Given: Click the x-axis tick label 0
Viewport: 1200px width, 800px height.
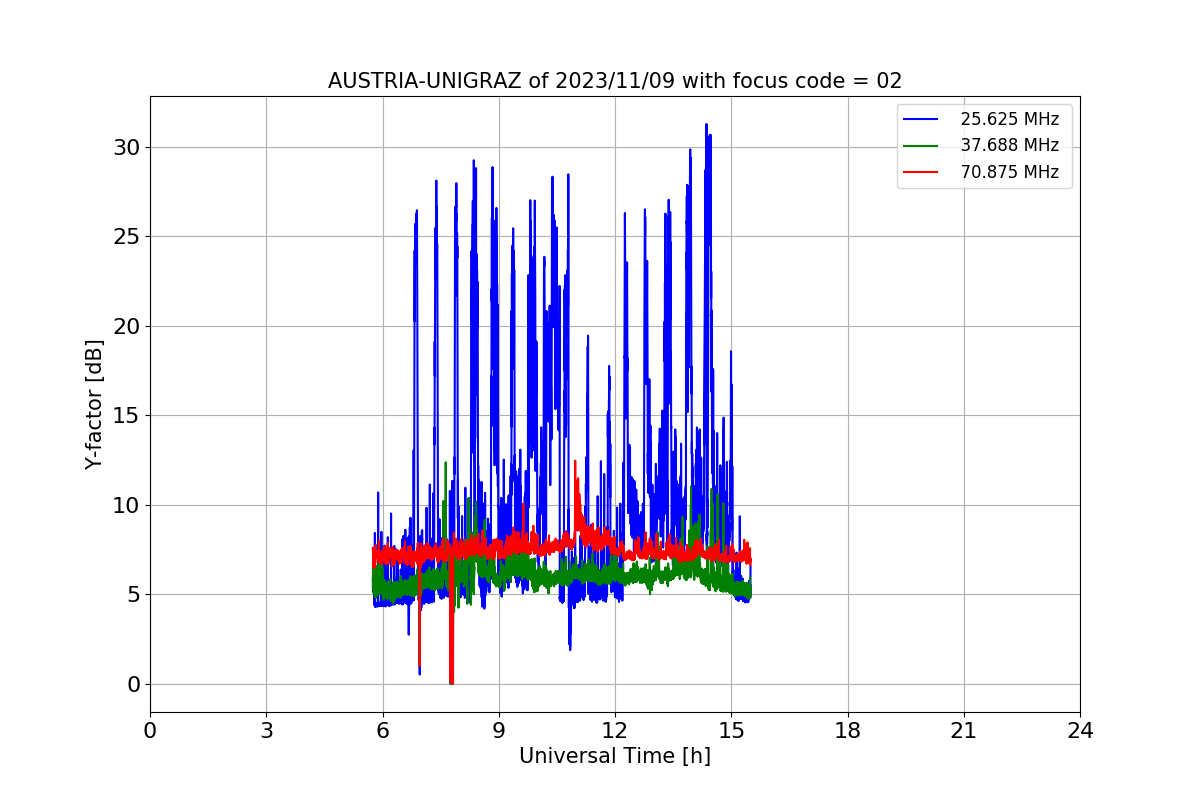Looking at the screenshot, I should pyautogui.click(x=150, y=730).
